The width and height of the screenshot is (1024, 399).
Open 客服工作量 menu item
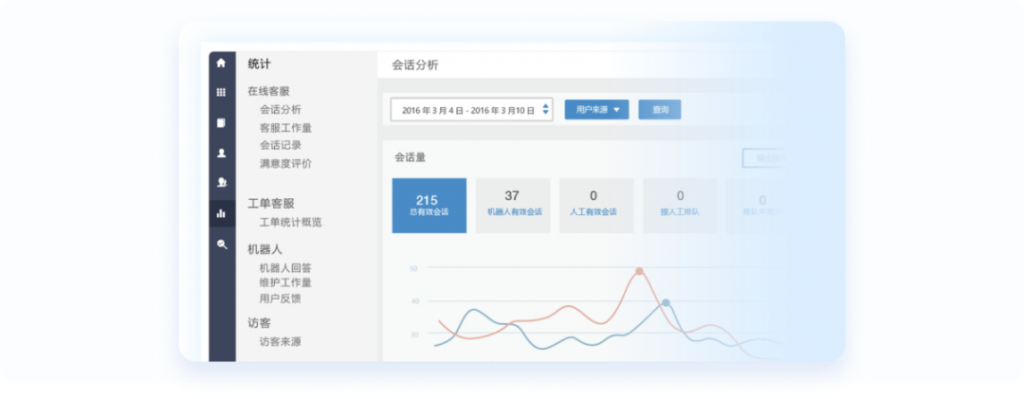coord(286,128)
